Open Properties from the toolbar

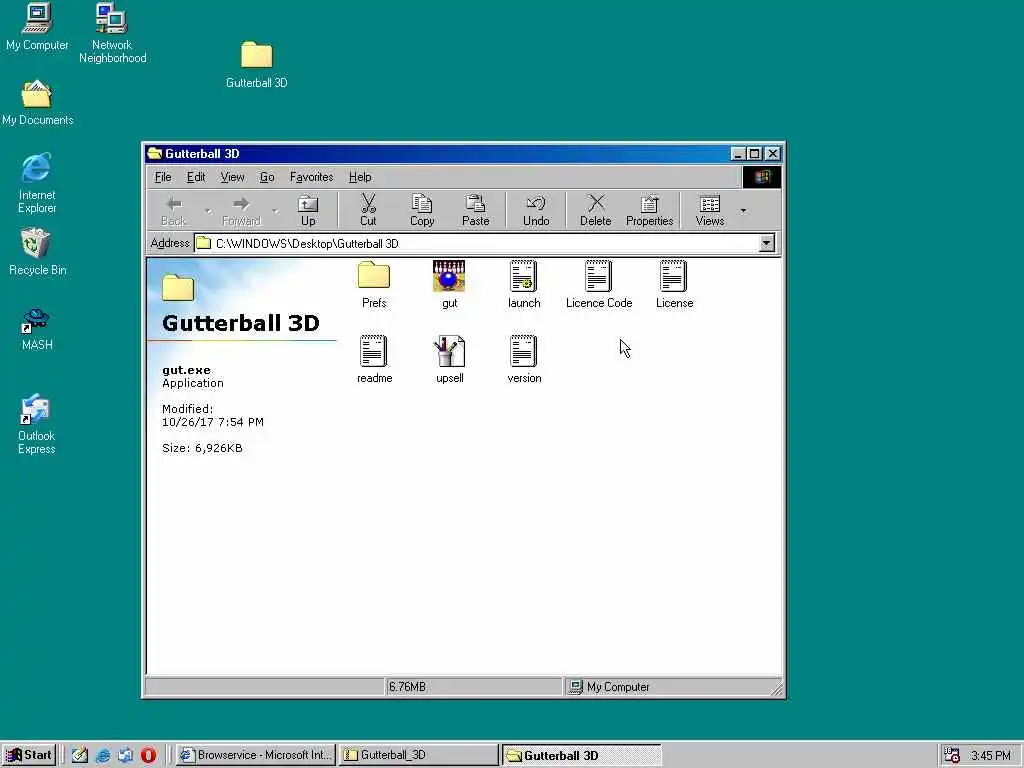pyautogui.click(x=649, y=210)
